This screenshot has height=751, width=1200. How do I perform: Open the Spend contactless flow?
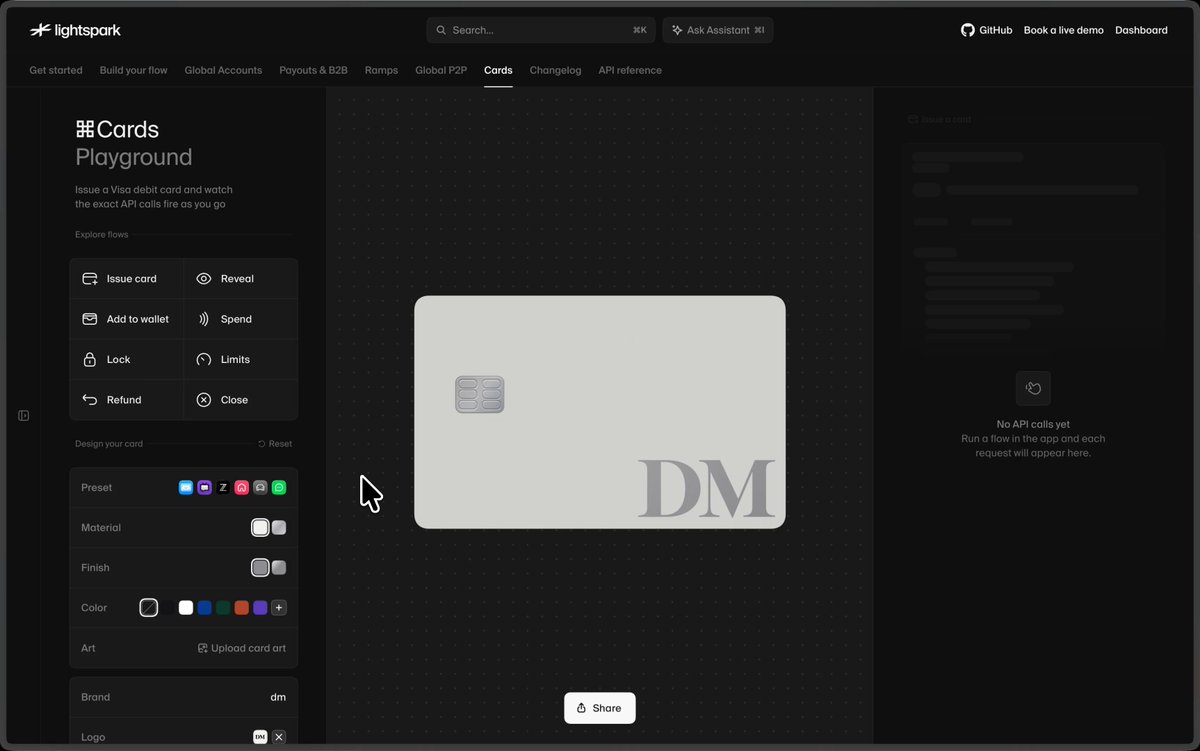coord(241,319)
